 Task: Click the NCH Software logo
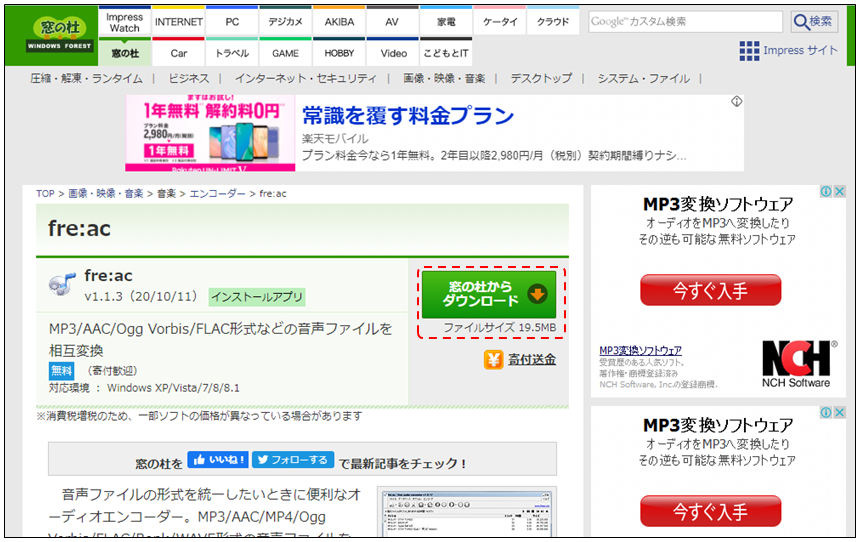[799, 364]
